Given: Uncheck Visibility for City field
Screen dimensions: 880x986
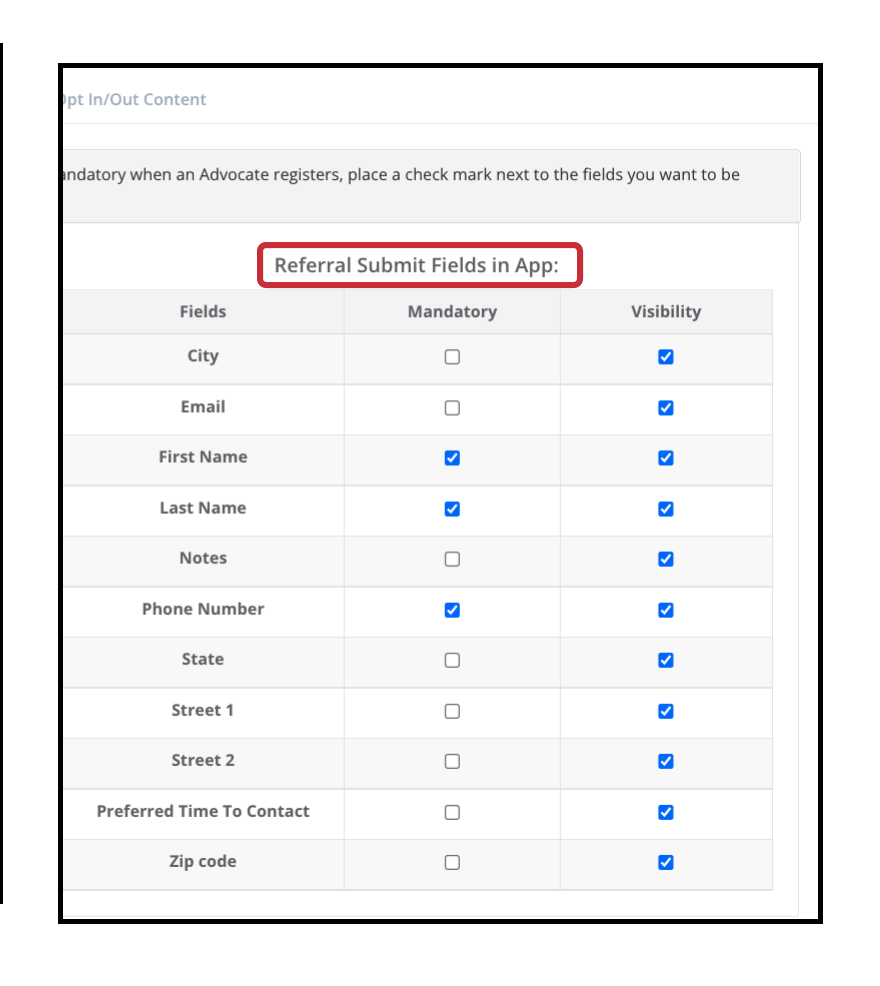Looking at the screenshot, I should (666, 357).
